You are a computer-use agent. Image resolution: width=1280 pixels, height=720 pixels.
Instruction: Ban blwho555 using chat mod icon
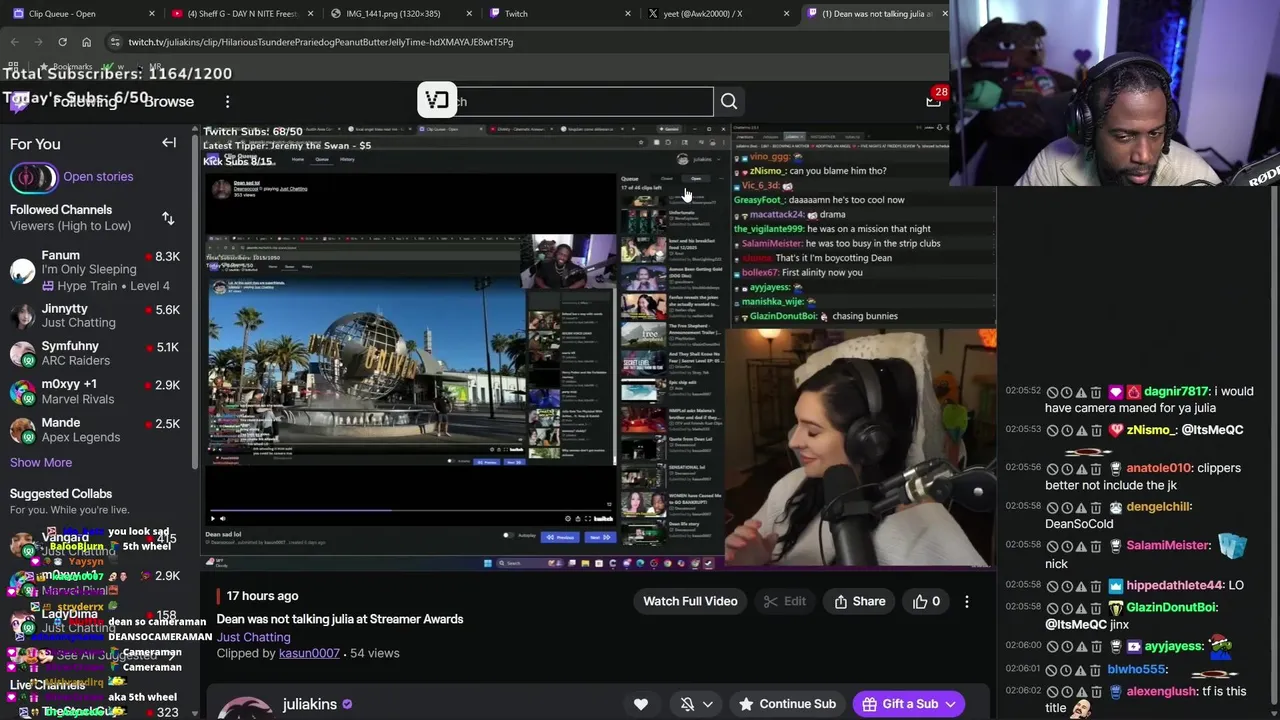[1052, 670]
